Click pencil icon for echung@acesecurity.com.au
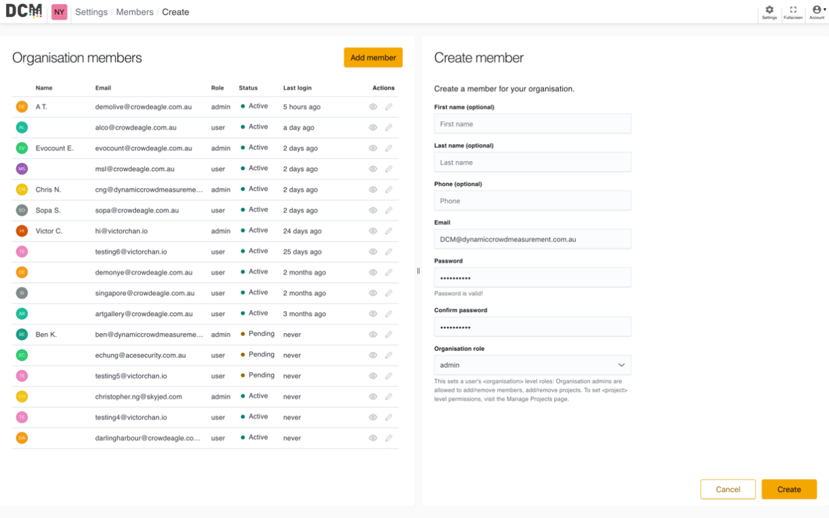Screen dimensions: 829x518 pos(389,355)
